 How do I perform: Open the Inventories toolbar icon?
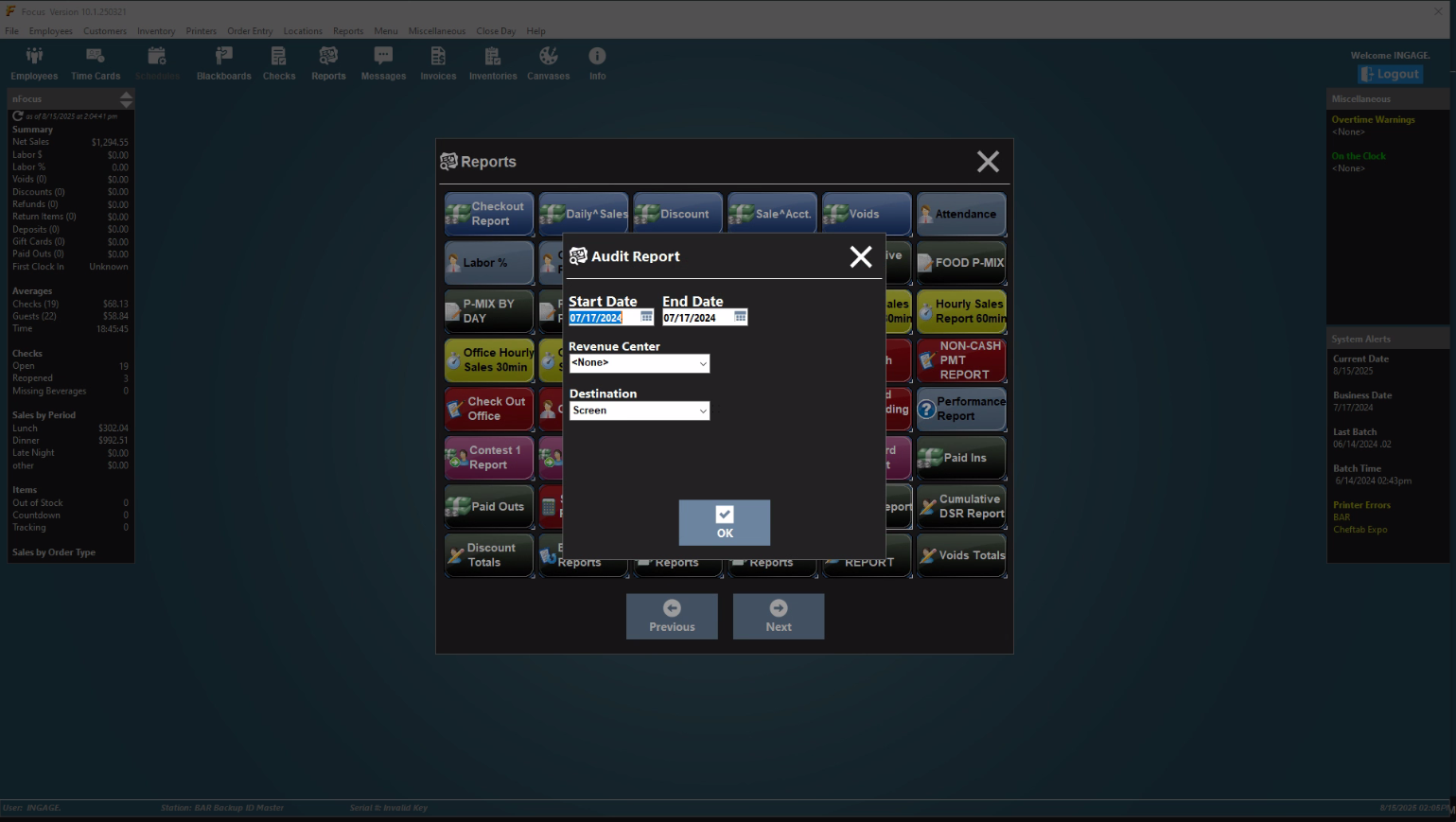click(493, 63)
